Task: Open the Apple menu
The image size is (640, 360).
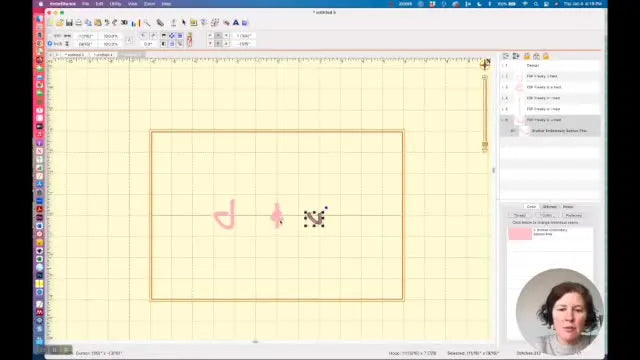Action: [40, 4]
